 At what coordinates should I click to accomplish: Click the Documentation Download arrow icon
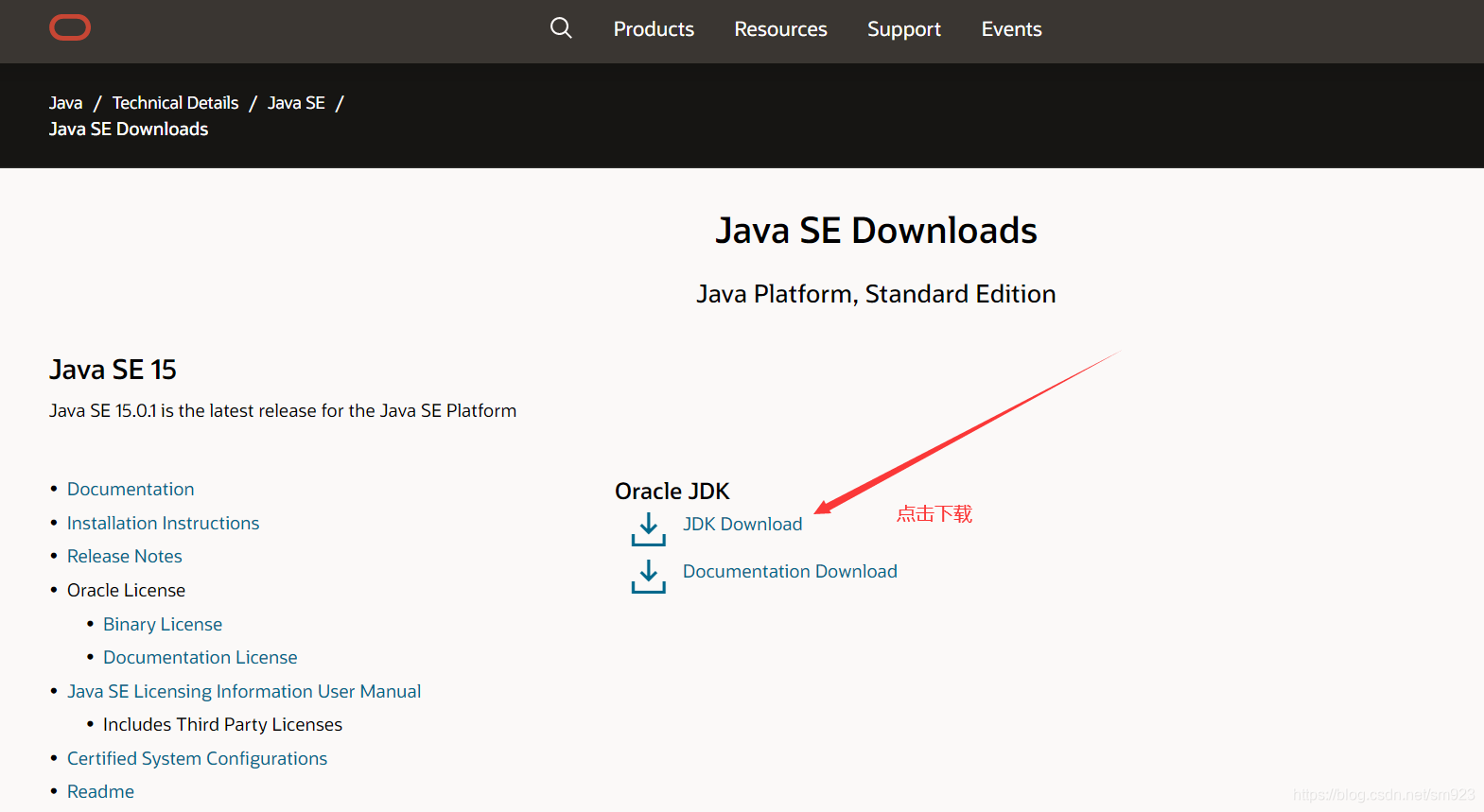tap(649, 576)
